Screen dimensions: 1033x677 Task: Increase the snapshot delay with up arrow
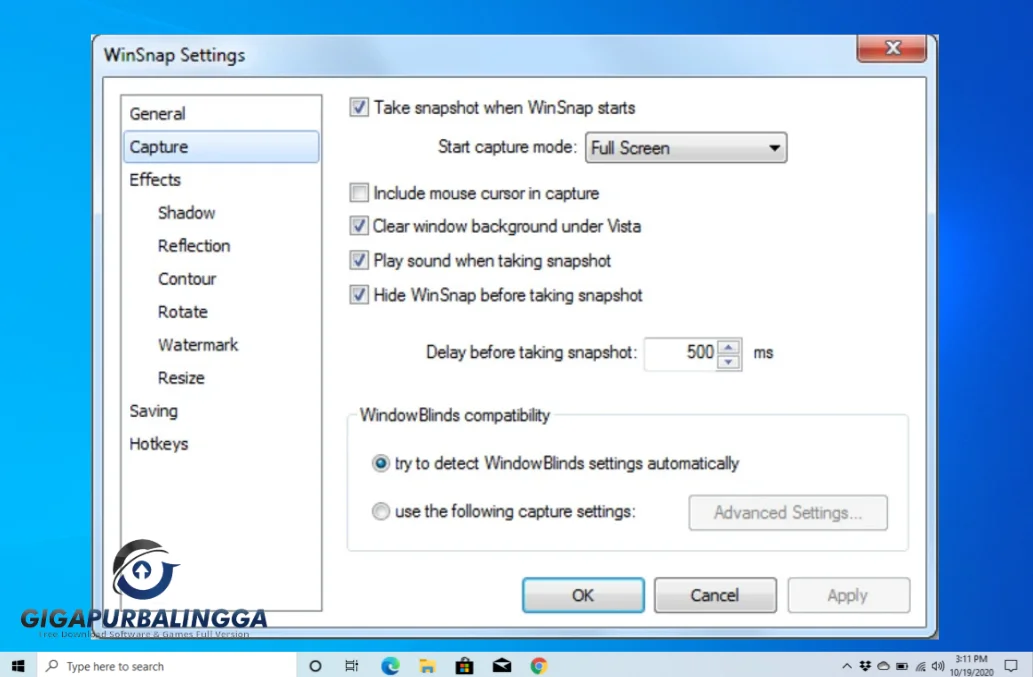click(729, 346)
